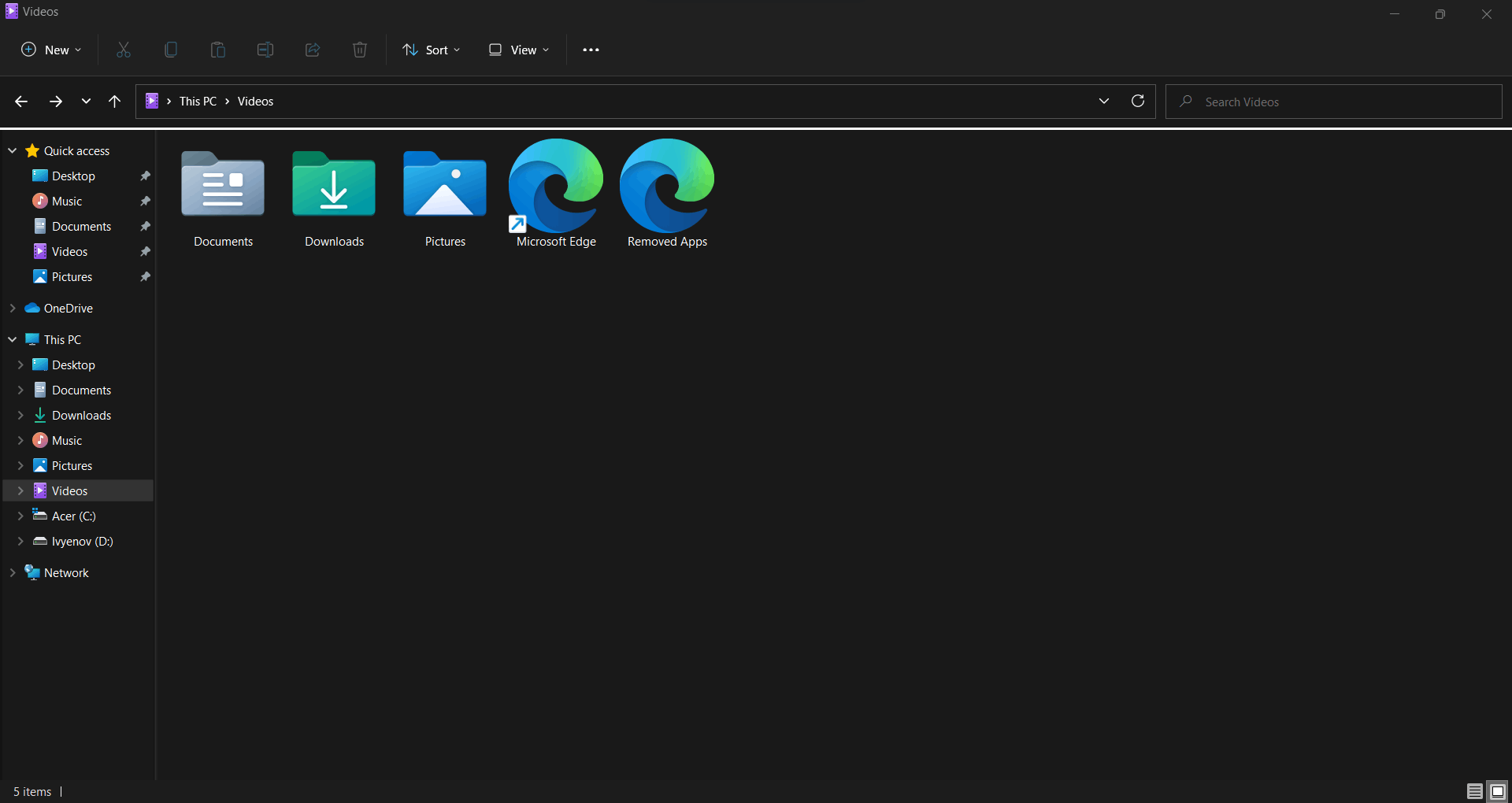Switch to large icons view in status bar
Viewport: 1512px width, 803px height.
1498,791
